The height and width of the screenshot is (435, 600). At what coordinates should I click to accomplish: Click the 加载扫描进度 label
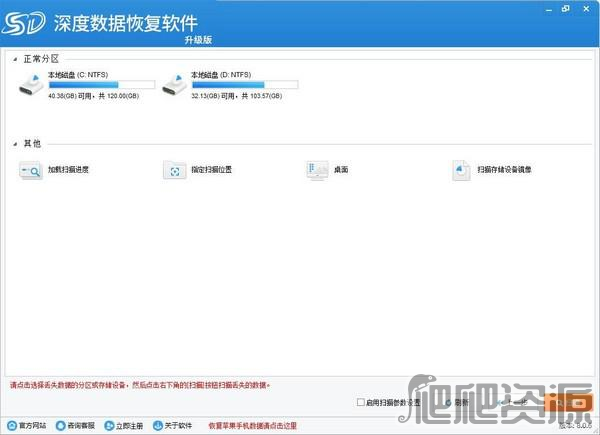point(68,169)
